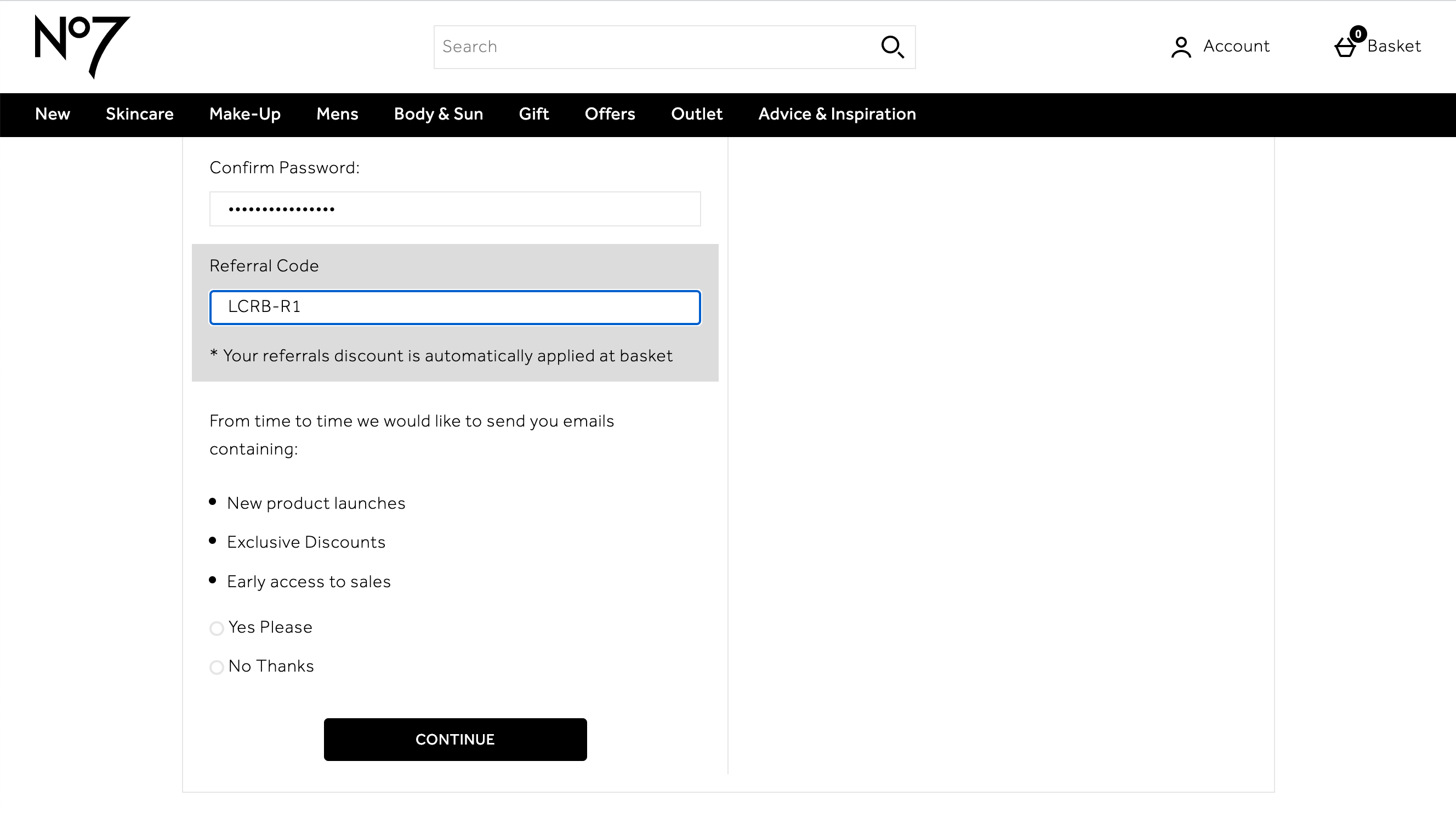This screenshot has height=818, width=1456.
Task: Click the Account text link
Action: 1237,46
